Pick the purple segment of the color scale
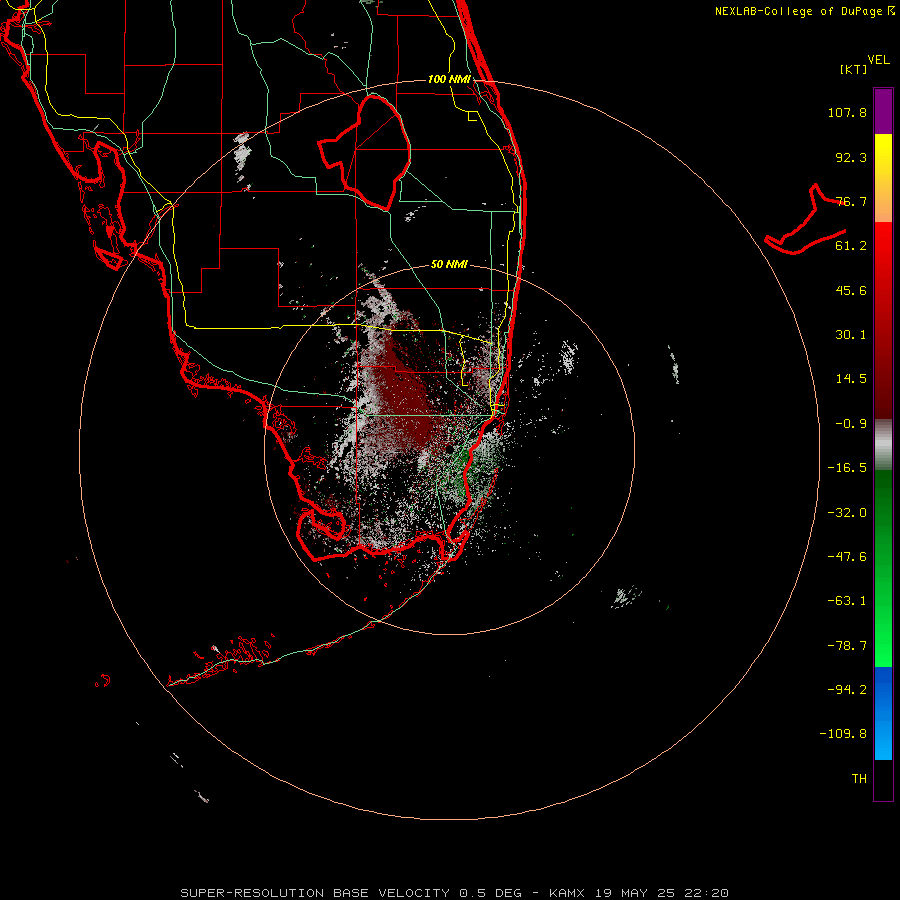 coord(883,111)
